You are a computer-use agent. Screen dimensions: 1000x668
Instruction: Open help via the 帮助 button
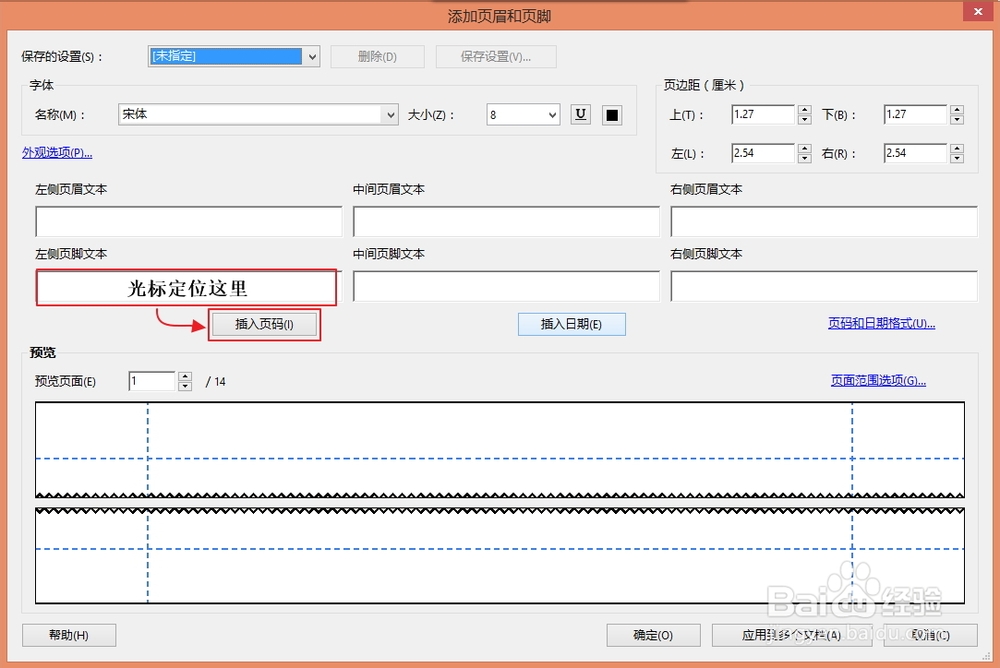pos(68,635)
